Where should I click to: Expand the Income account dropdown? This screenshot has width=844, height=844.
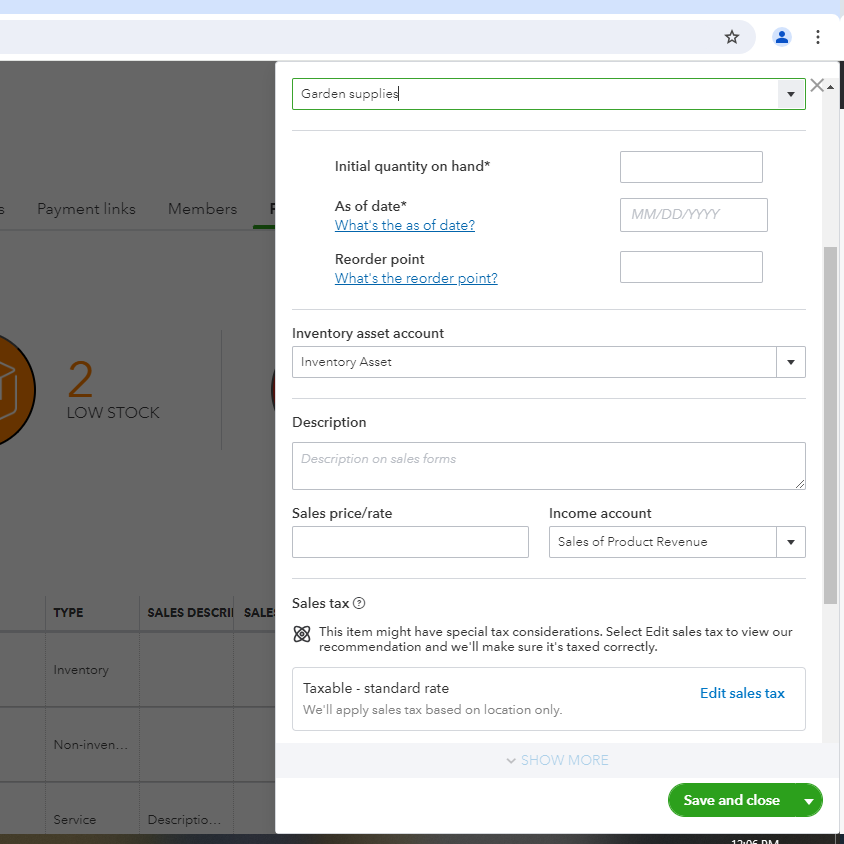(x=791, y=542)
